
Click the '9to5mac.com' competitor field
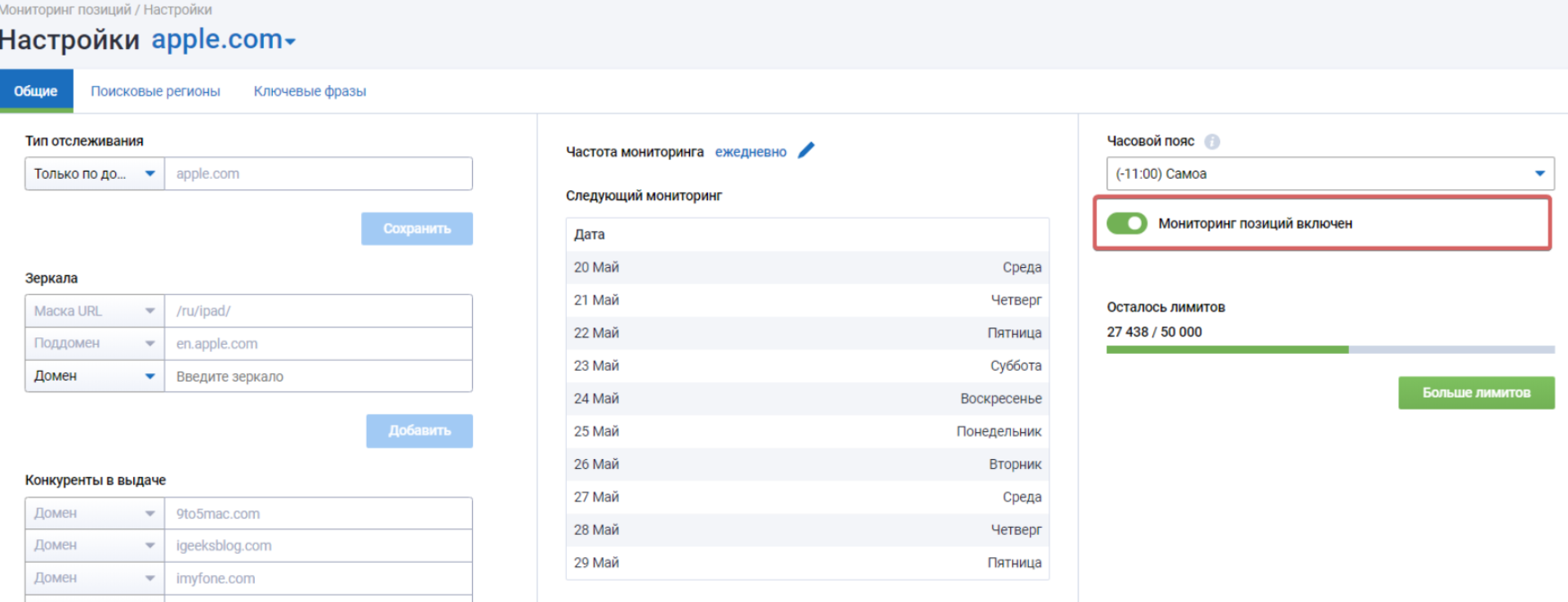coord(318,514)
